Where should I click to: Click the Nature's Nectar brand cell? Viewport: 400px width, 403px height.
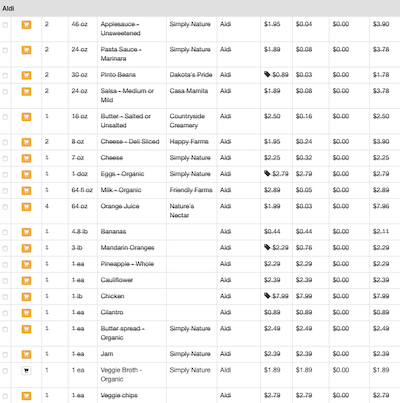(x=182, y=211)
